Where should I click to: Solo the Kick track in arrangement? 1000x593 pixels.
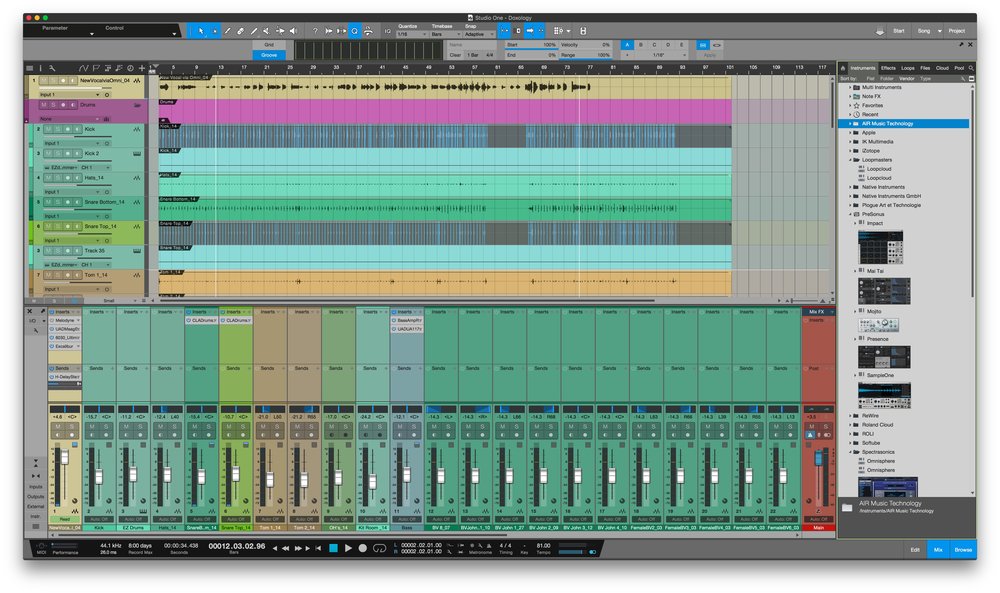click(x=58, y=129)
